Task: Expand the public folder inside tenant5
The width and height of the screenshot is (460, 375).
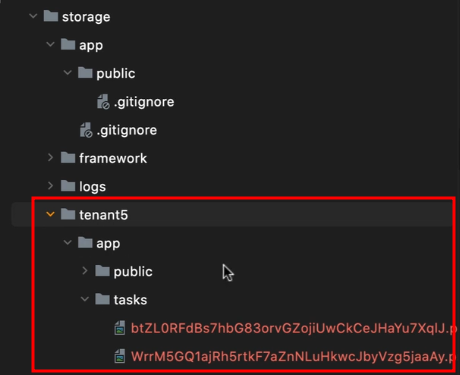Action: coord(85,271)
